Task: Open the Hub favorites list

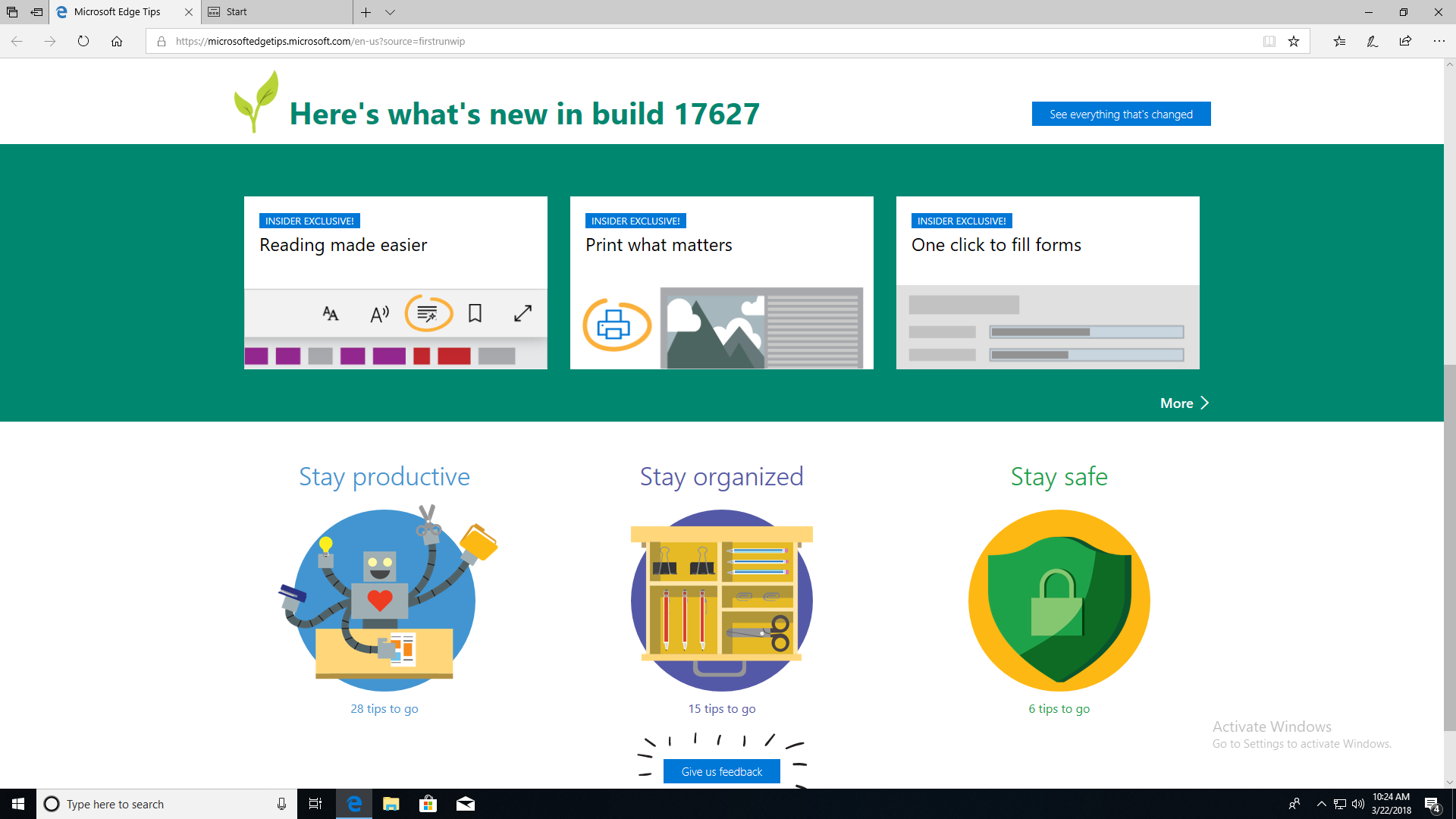Action: pyautogui.click(x=1339, y=41)
